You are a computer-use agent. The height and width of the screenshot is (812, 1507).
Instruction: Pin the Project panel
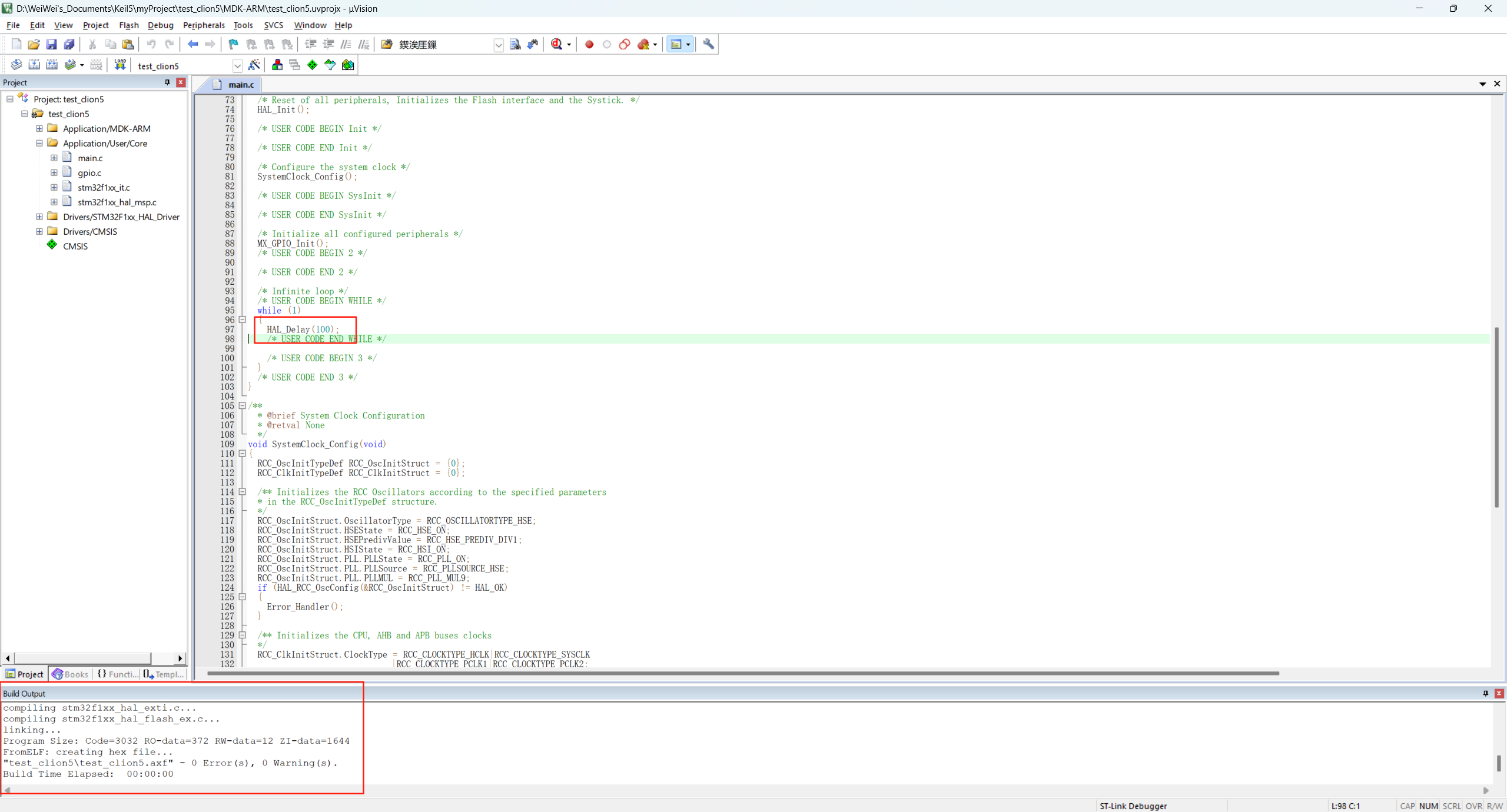coord(167,82)
